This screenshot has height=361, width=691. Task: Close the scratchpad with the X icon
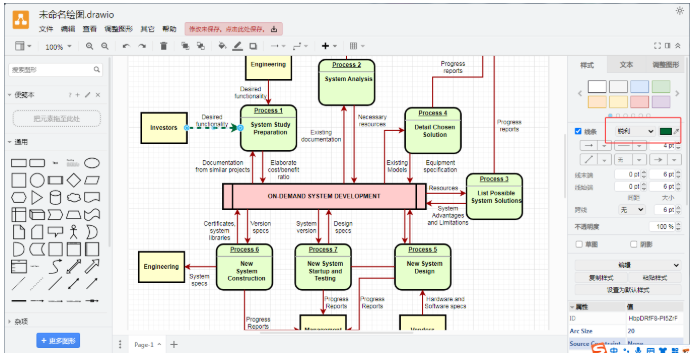click(98, 95)
